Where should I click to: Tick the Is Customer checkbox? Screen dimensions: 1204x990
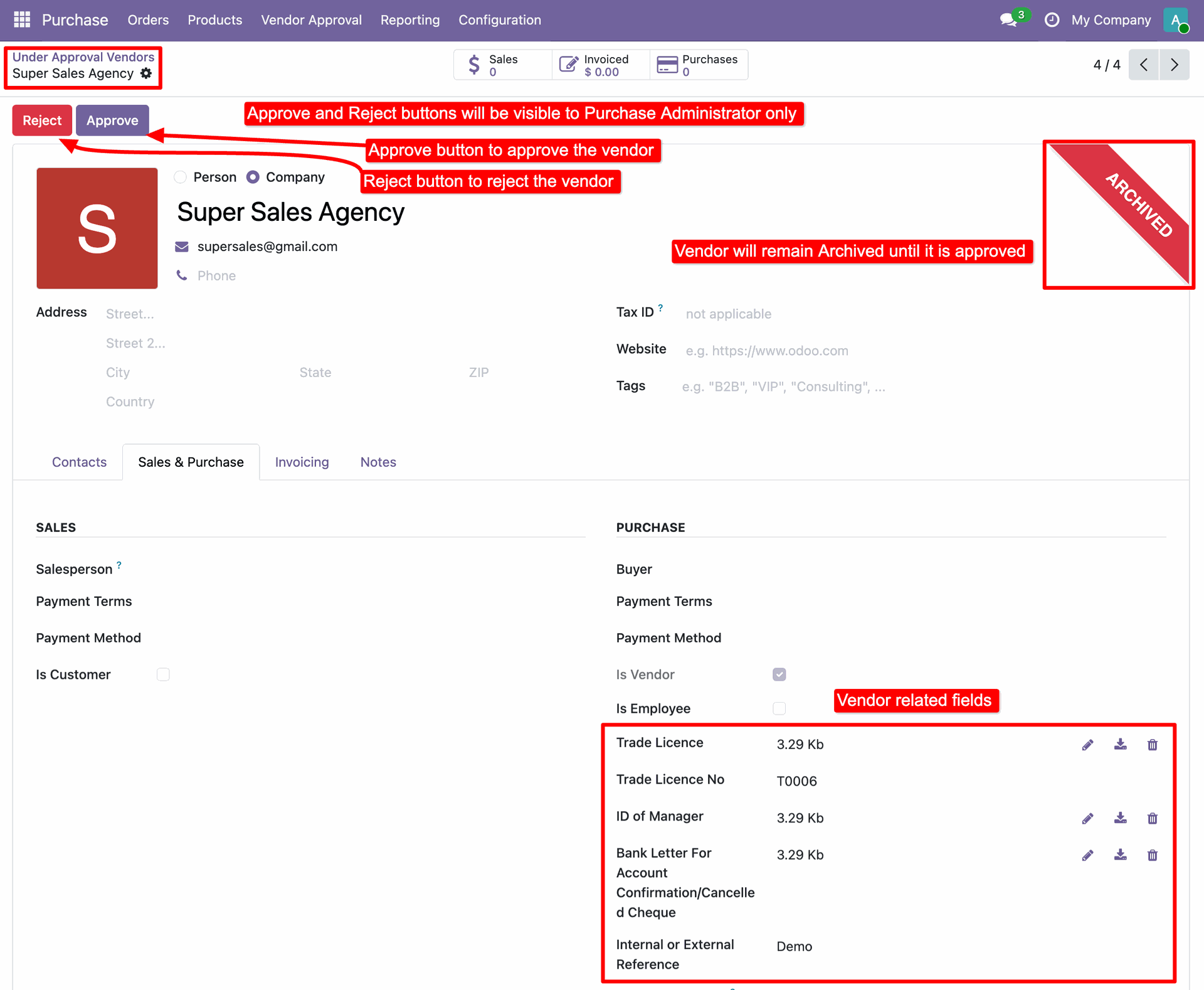(163, 674)
